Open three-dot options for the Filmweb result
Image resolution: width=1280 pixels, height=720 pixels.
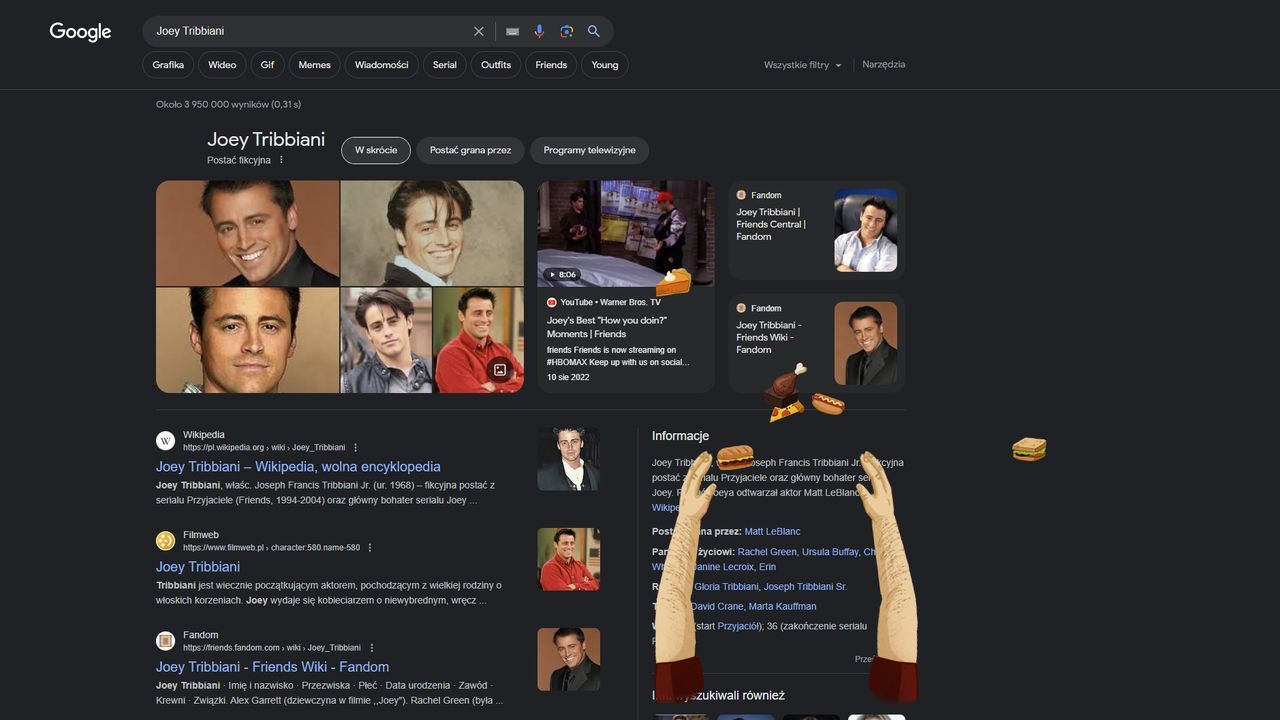click(370, 547)
